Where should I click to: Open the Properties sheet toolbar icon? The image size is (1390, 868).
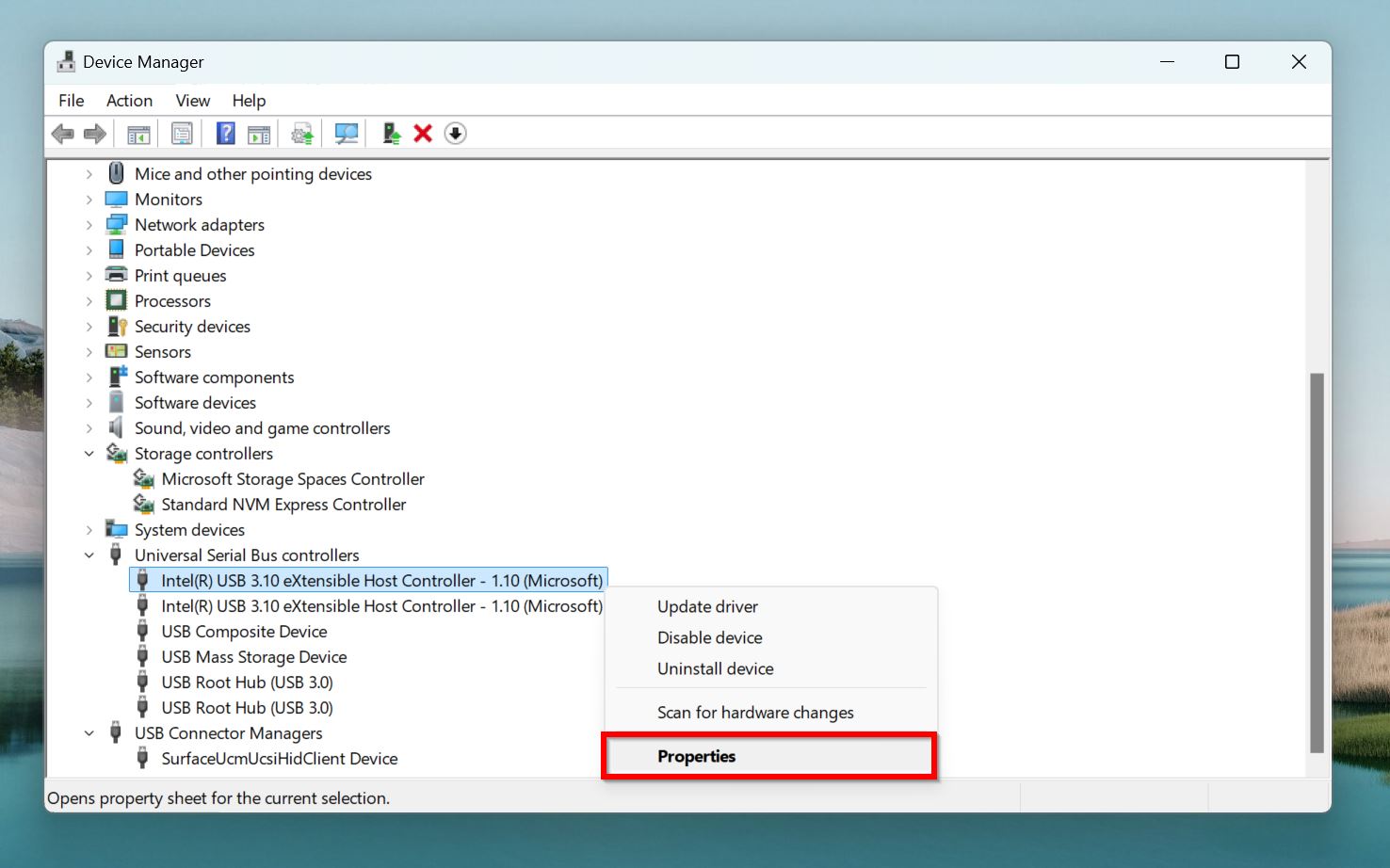click(182, 134)
